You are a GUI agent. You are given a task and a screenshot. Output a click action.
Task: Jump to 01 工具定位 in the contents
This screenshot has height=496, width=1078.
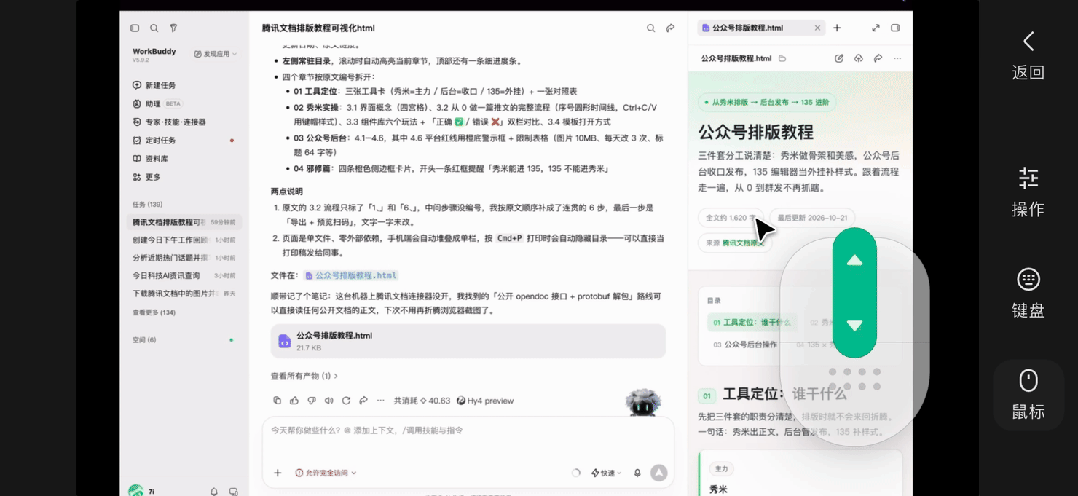pyautogui.click(x=752, y=322)
